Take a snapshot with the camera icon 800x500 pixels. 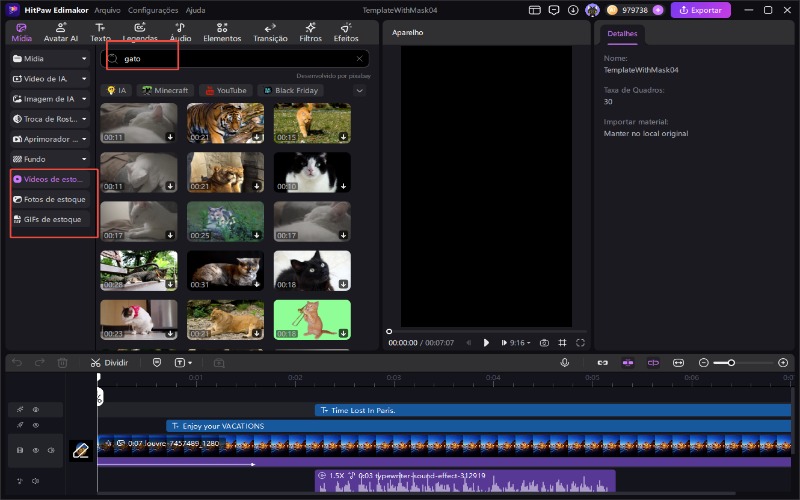(544, 343)
